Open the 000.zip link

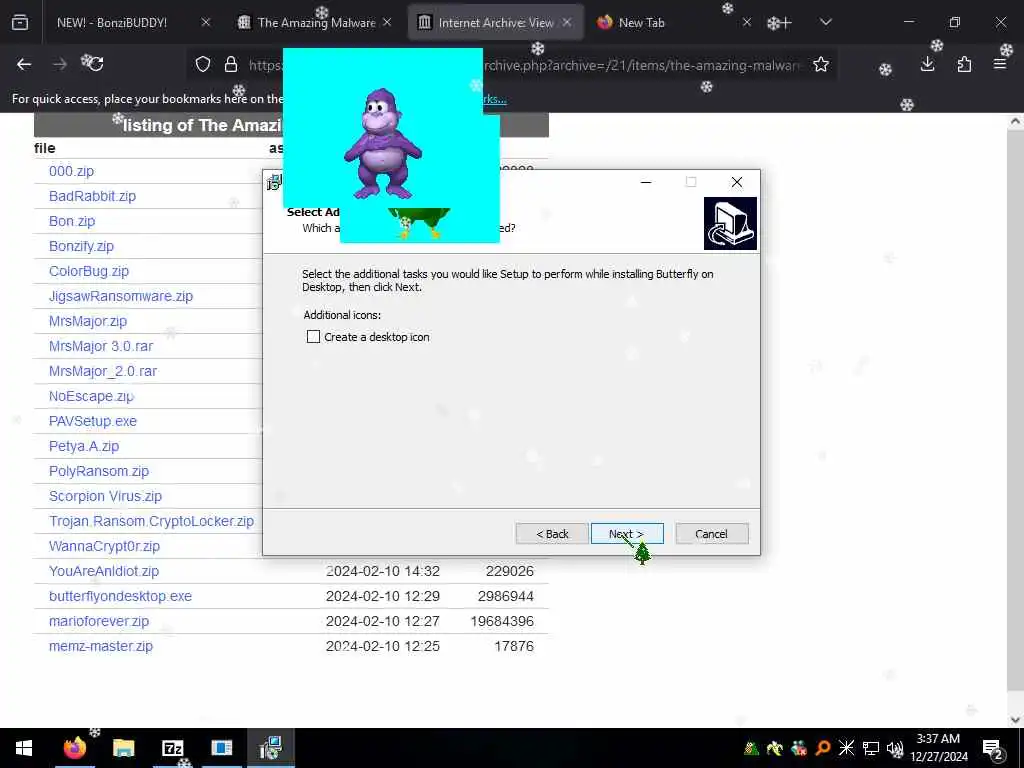[71, 171]
